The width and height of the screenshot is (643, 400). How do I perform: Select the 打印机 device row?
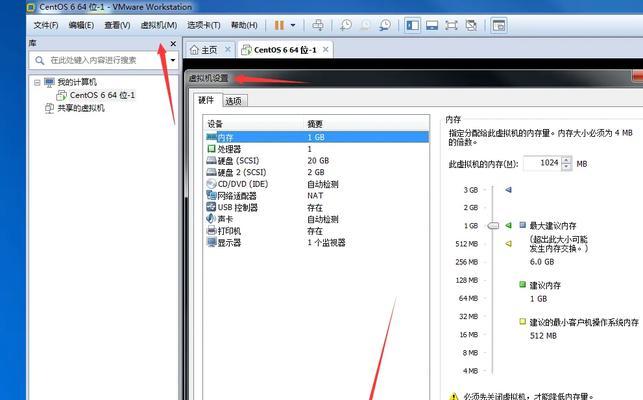pyautogui.click(x=317, y=231)
